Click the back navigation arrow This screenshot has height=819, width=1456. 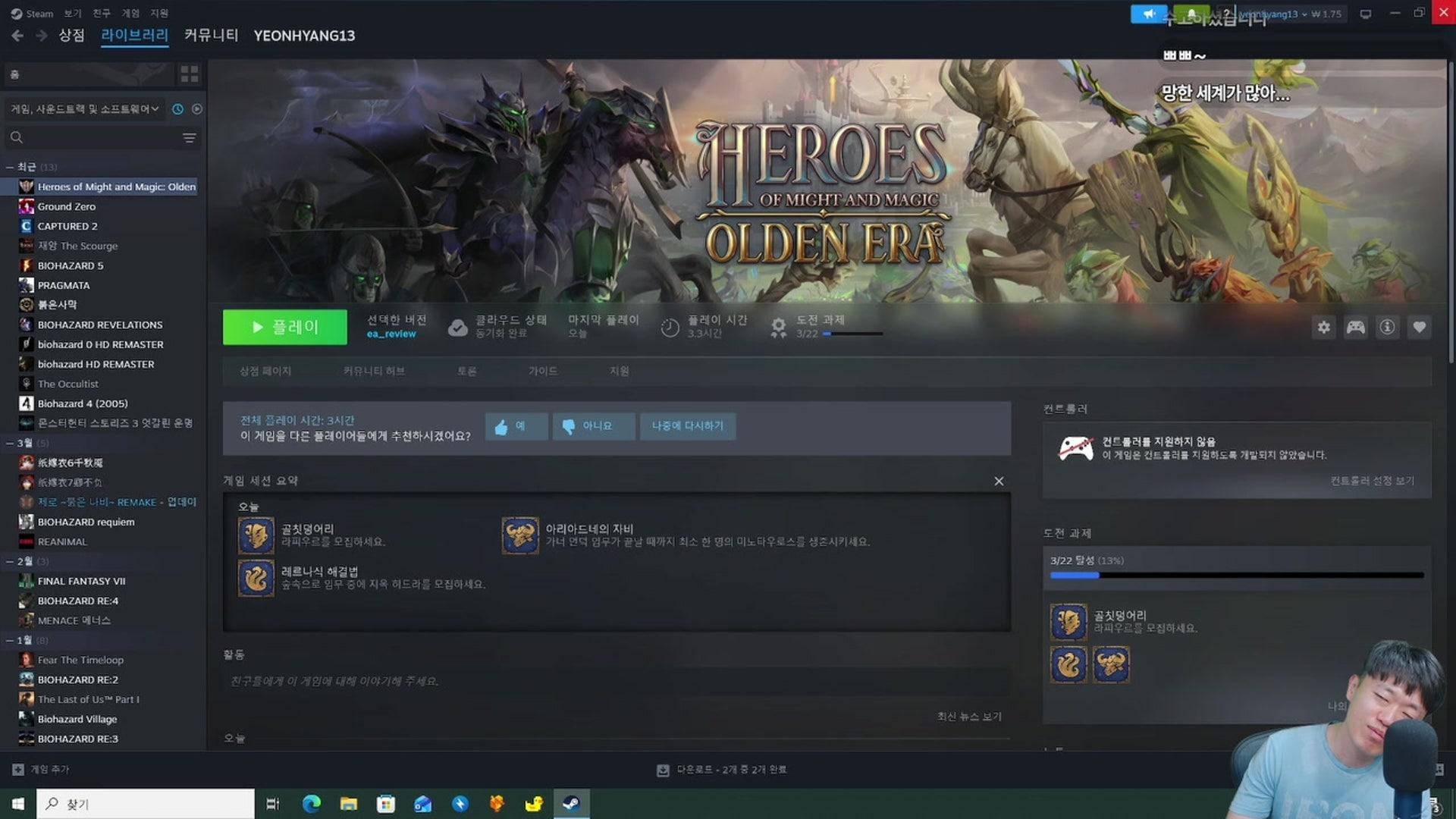17,36
